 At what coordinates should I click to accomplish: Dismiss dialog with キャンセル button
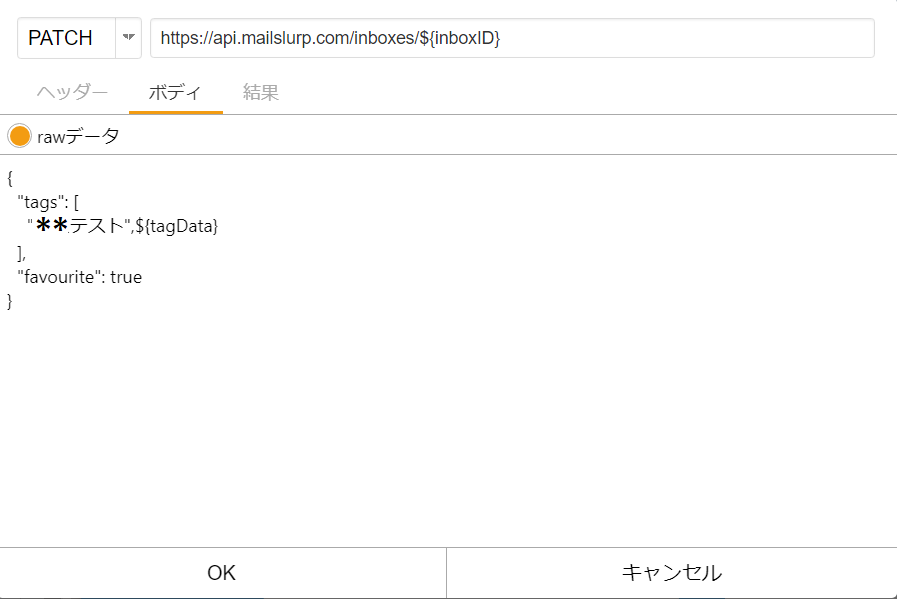[x=672, y=573]
